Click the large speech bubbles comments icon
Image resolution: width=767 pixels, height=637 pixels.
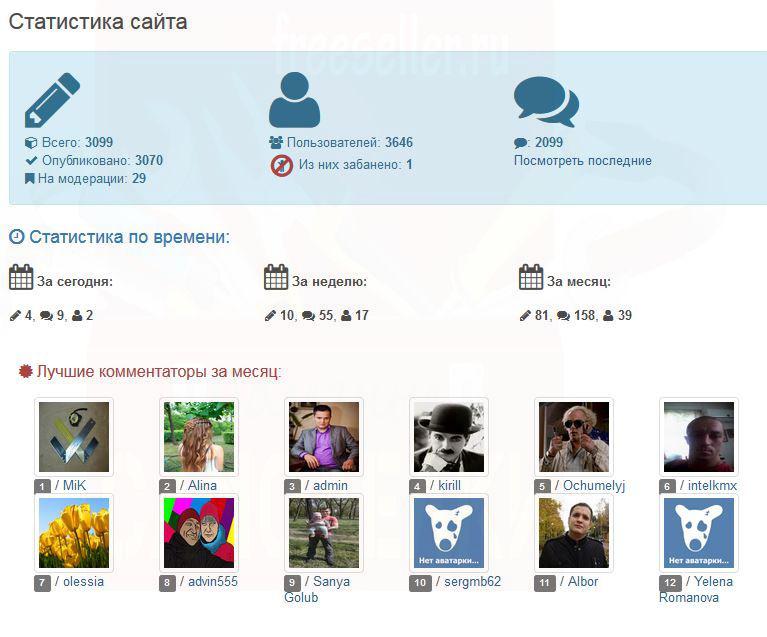tap(546, 102)
